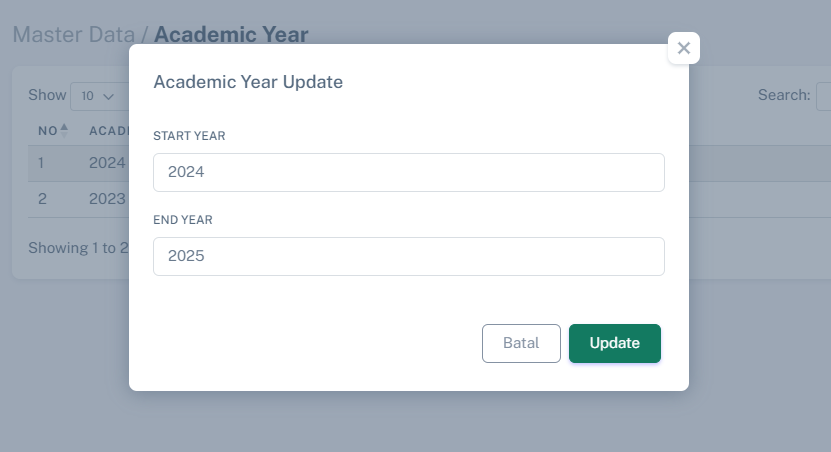Click the Search box behind the dialog
The width and height of the screenshot is (831, 452).
[824, 96]
